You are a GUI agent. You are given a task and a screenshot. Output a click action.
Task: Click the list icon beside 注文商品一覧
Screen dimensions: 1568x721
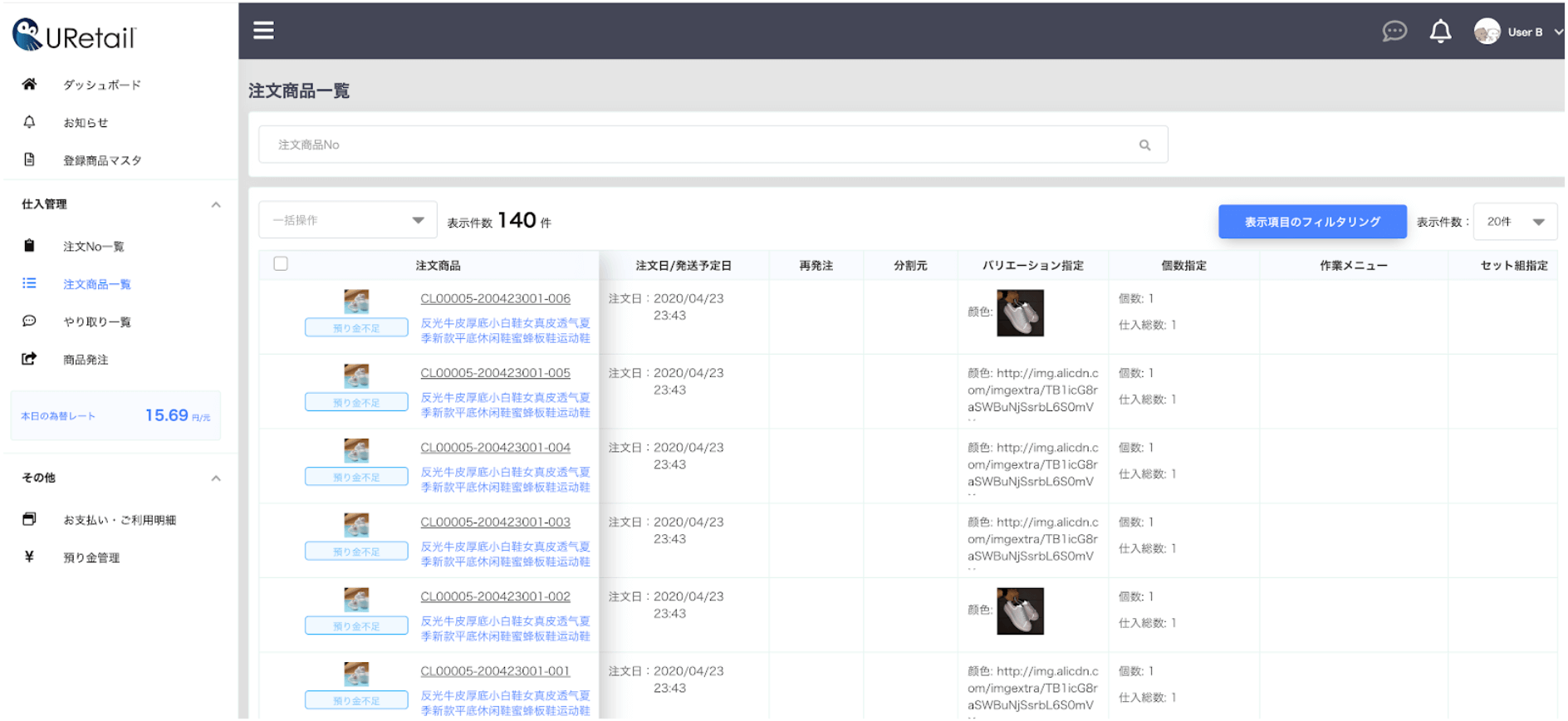click(x=29, y=283)
